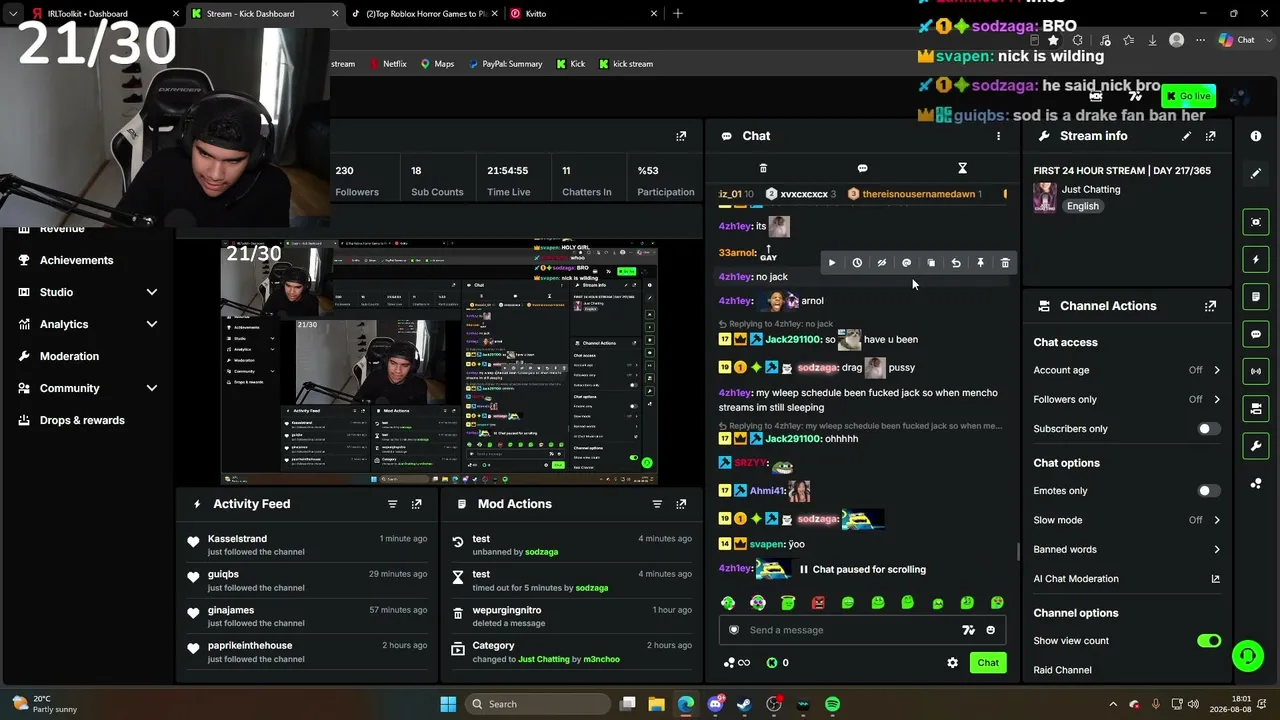Open Discord from the taskbar
1280x720 pixels.
[x=715, y=704]
